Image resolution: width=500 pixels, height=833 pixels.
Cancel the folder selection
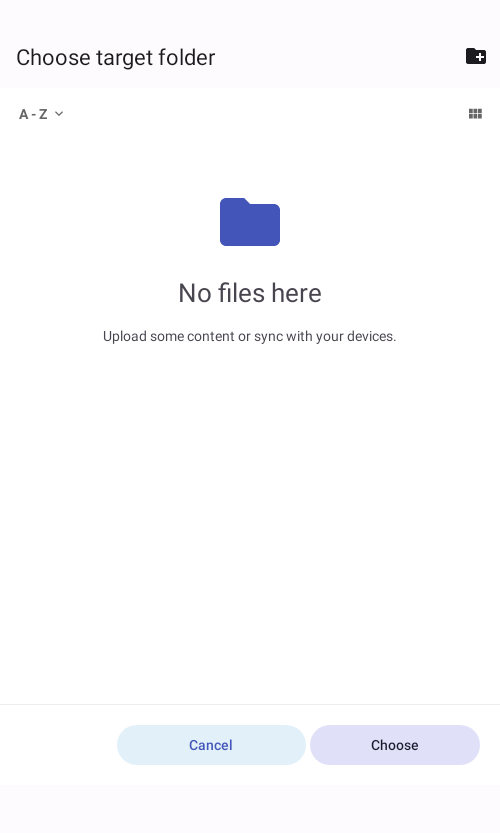(x=211, y=745)
